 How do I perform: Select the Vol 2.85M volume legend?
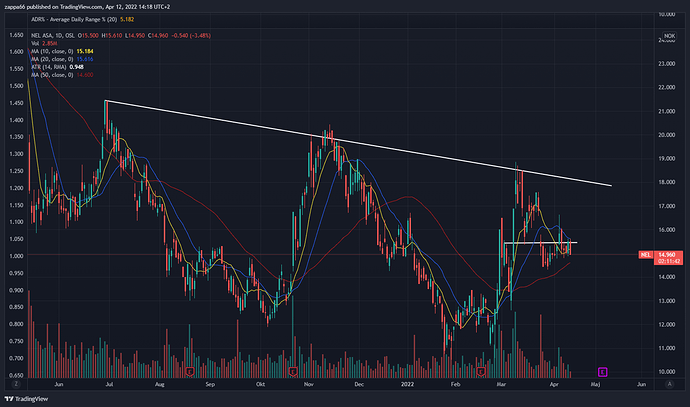tap(44, 44)
